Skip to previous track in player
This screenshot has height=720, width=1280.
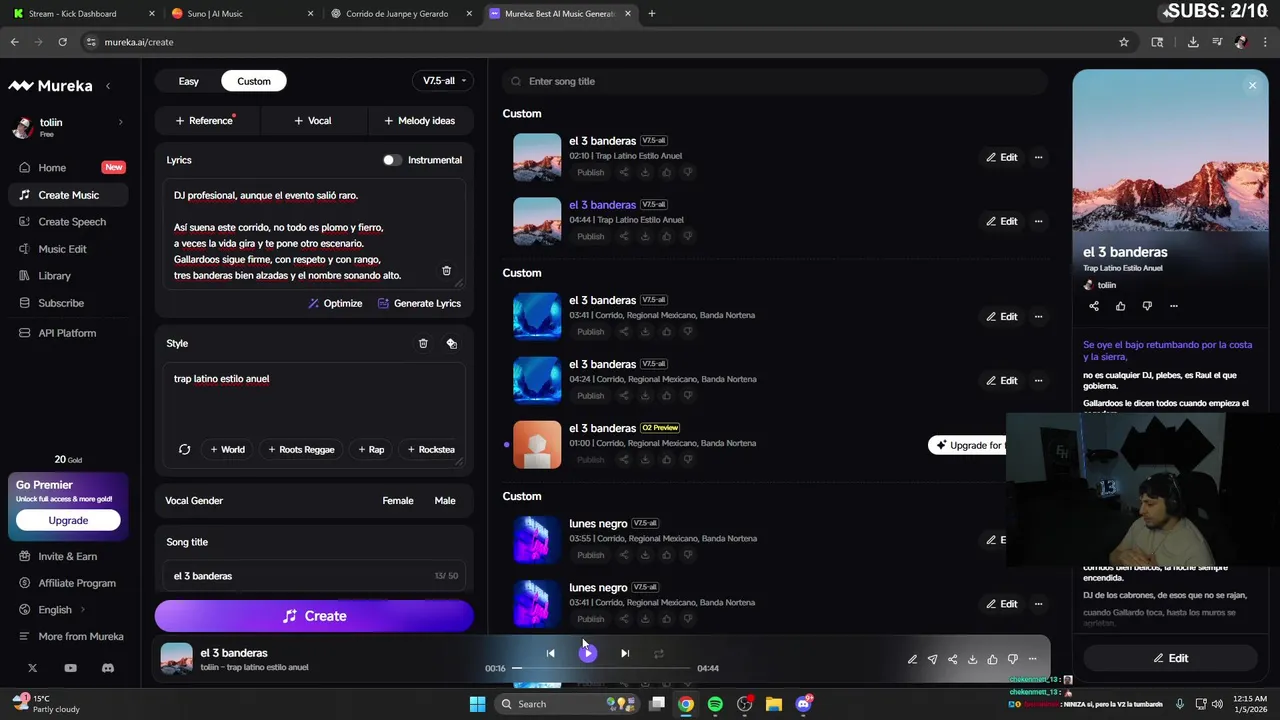(x=550, y=653)
